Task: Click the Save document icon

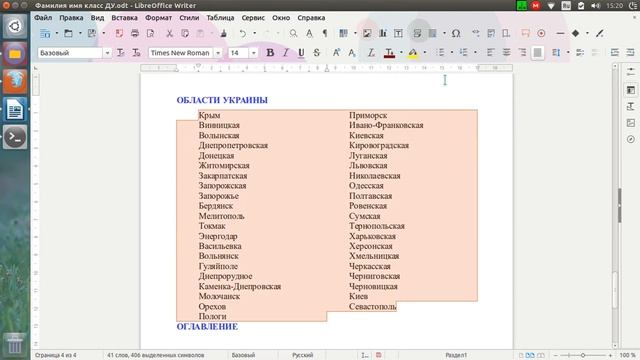Action: tap(91, 33)
